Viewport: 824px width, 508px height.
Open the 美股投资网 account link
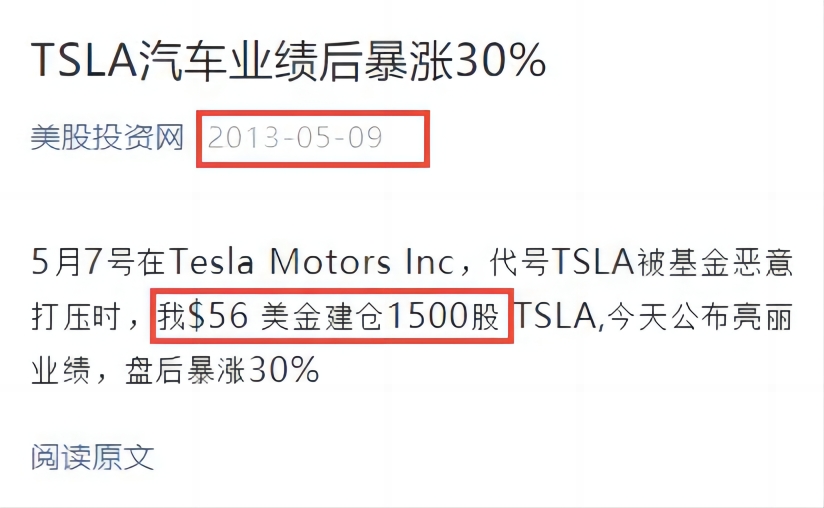point(107,138)
